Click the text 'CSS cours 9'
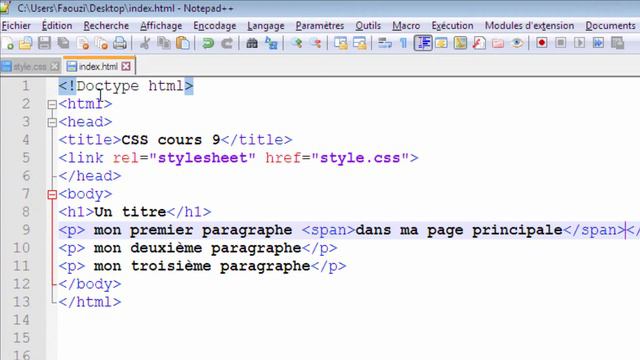 171,140
